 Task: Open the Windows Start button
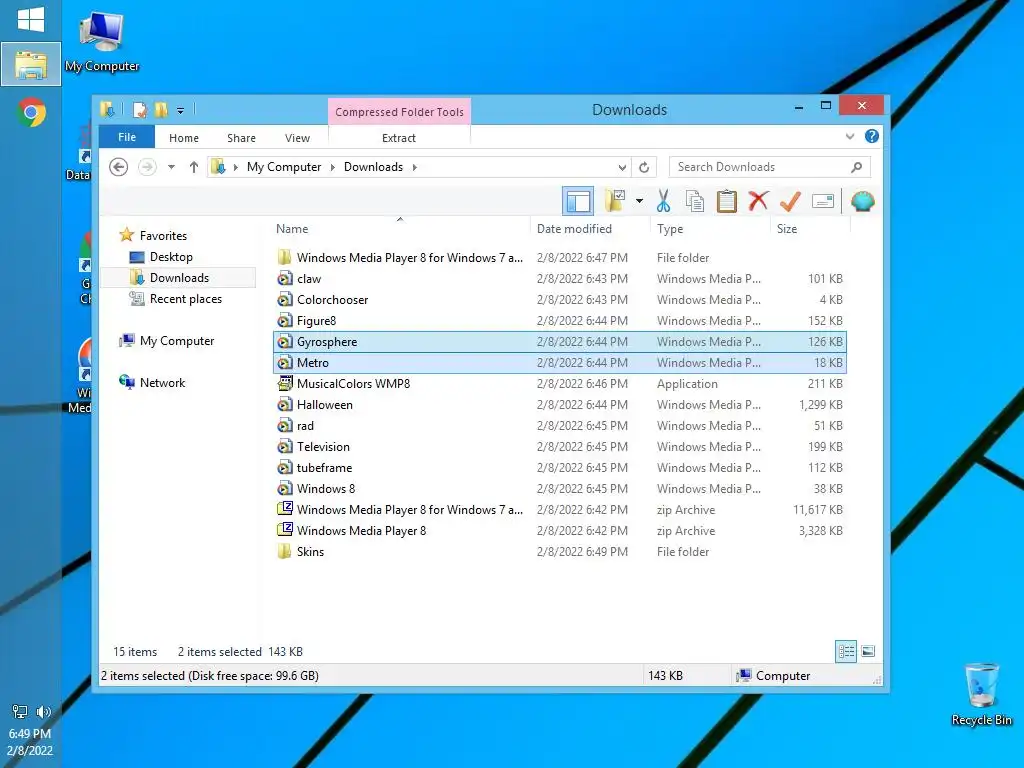(31, 20)
